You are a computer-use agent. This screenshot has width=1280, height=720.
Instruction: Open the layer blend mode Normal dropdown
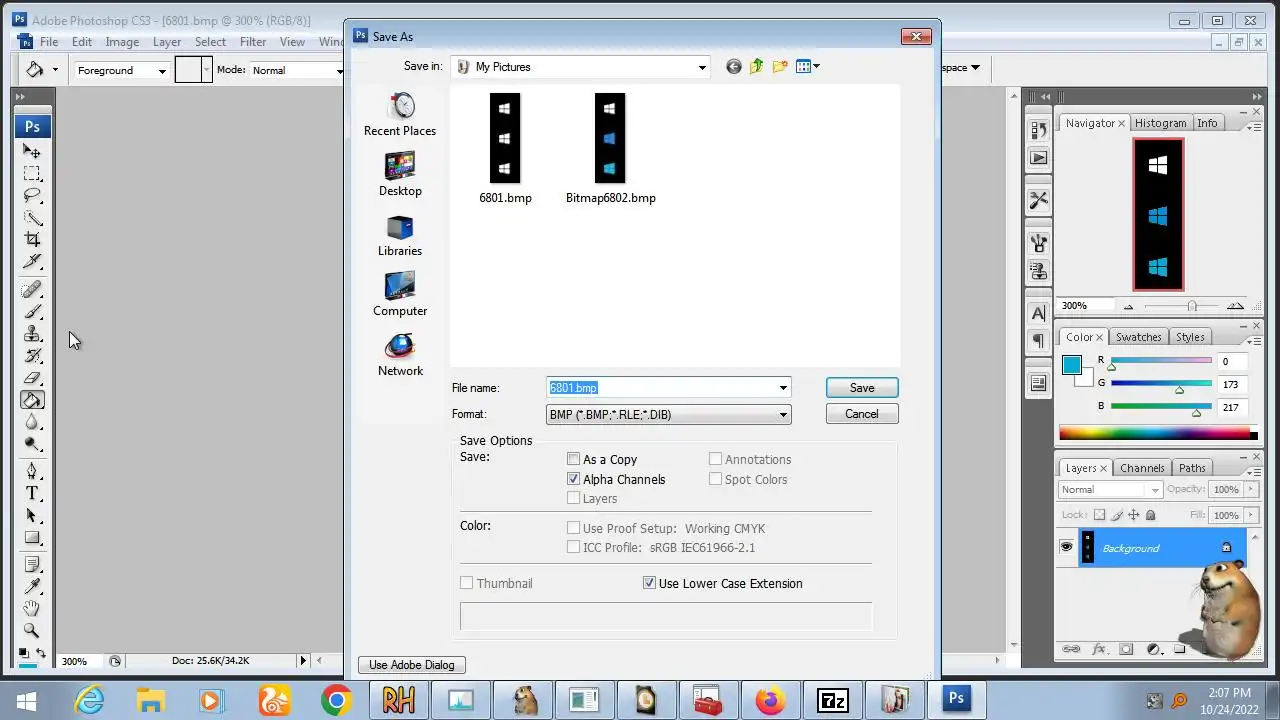tap(1110, 489)
